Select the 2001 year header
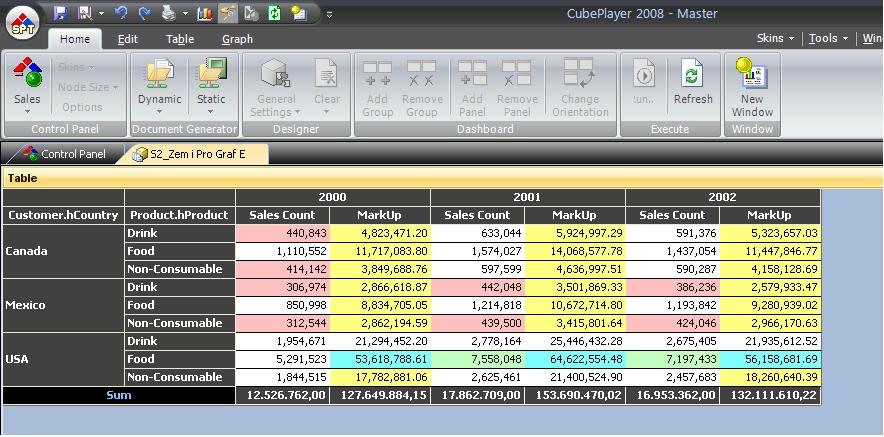Viewport: 884px width, 437px height. (528, 197)
